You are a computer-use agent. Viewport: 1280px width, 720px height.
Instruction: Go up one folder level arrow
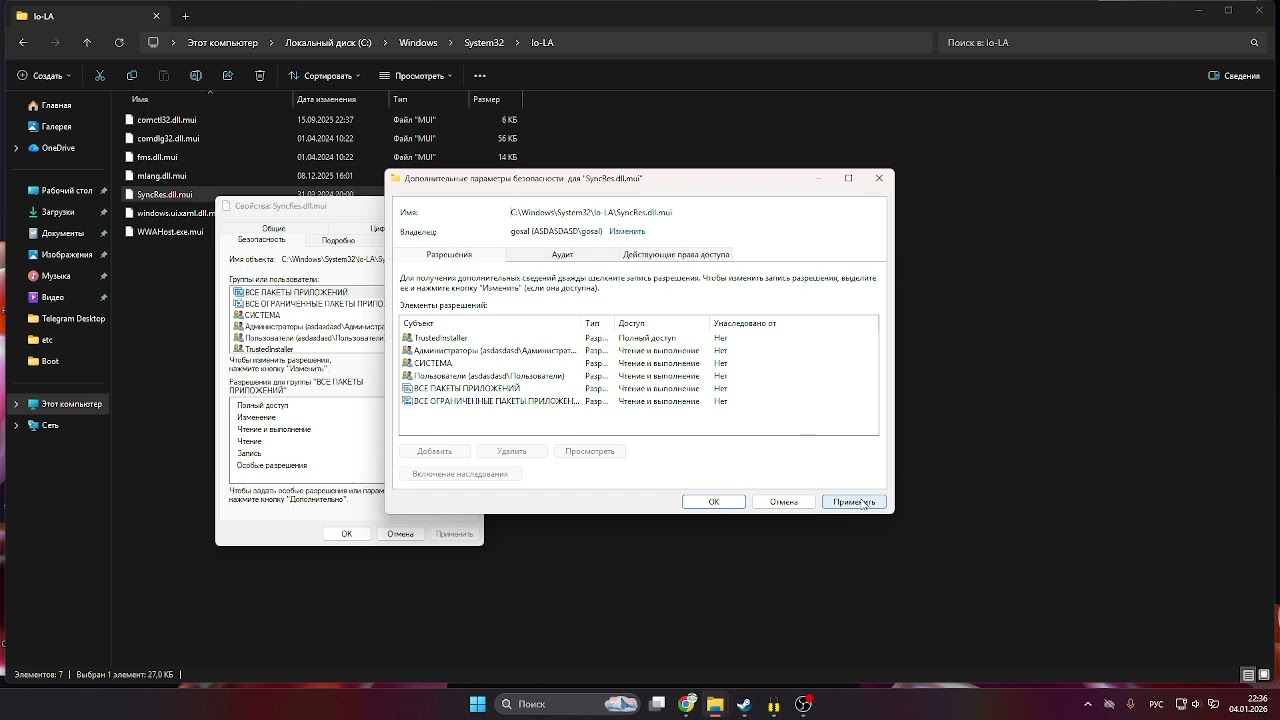tap(87, 43)
